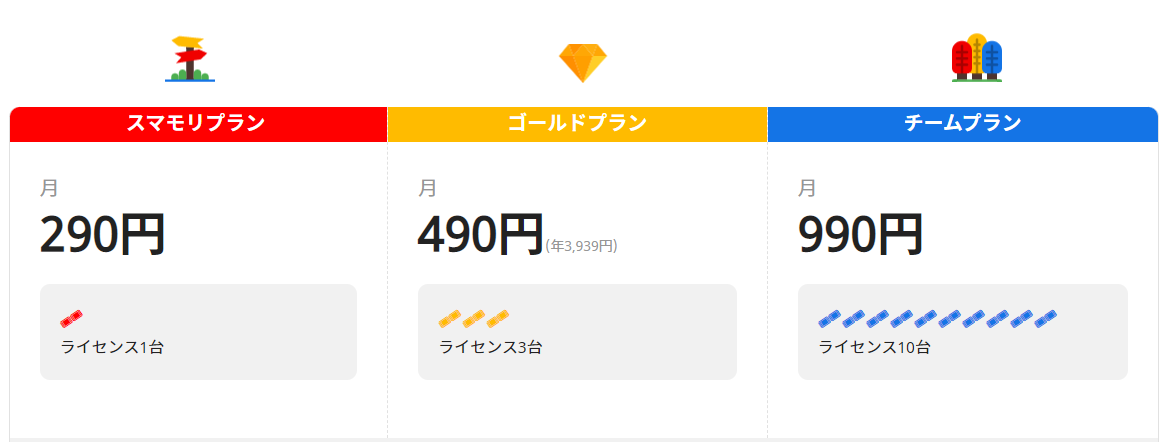Select the blue チームプラン header
Viewport: 1167px width, 442px height.
click(962, 124)
